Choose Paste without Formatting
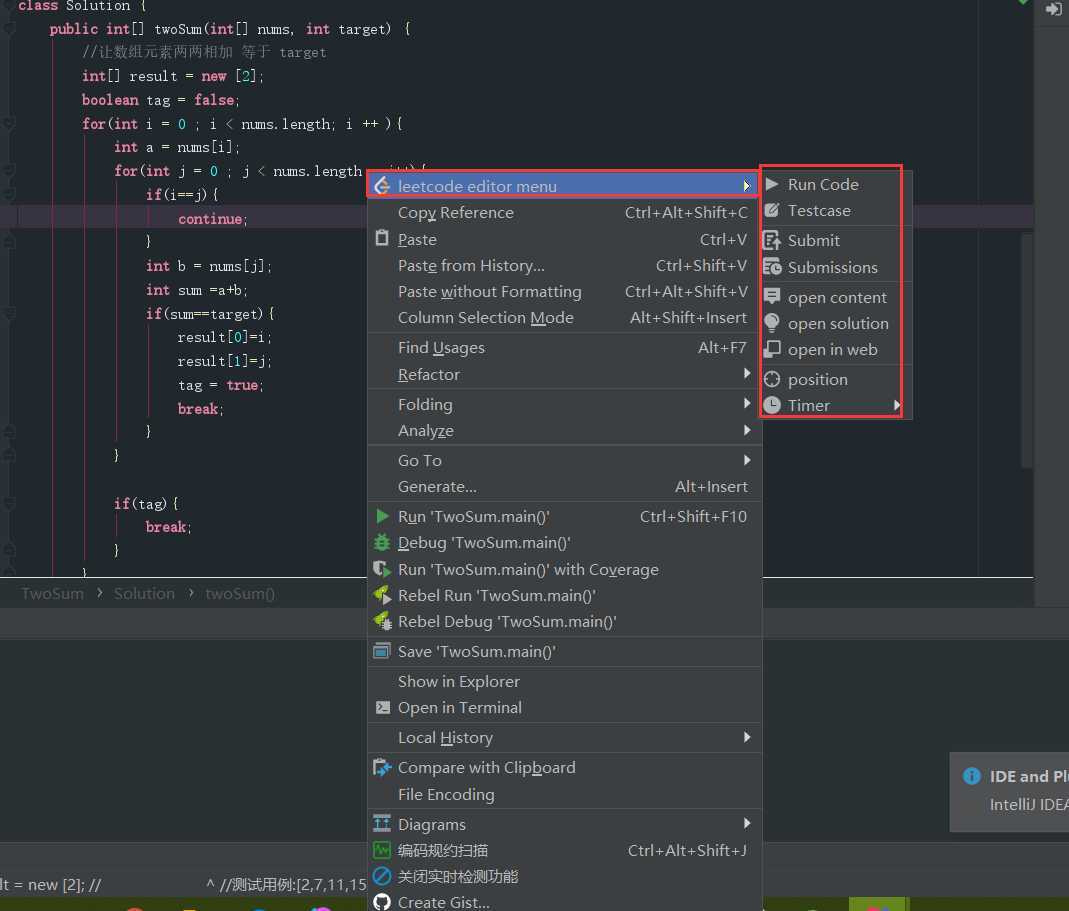This screenshot has height=911, width=1069. (564, 292)
